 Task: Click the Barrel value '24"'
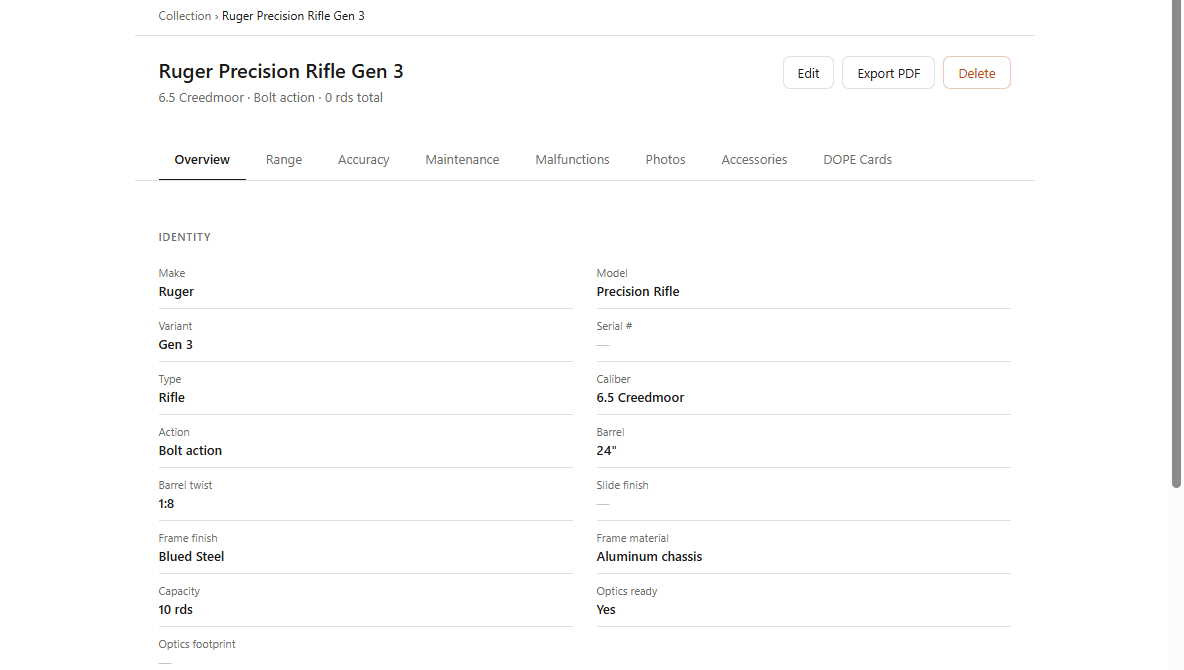pyautogui.click(x=606, y=450)
